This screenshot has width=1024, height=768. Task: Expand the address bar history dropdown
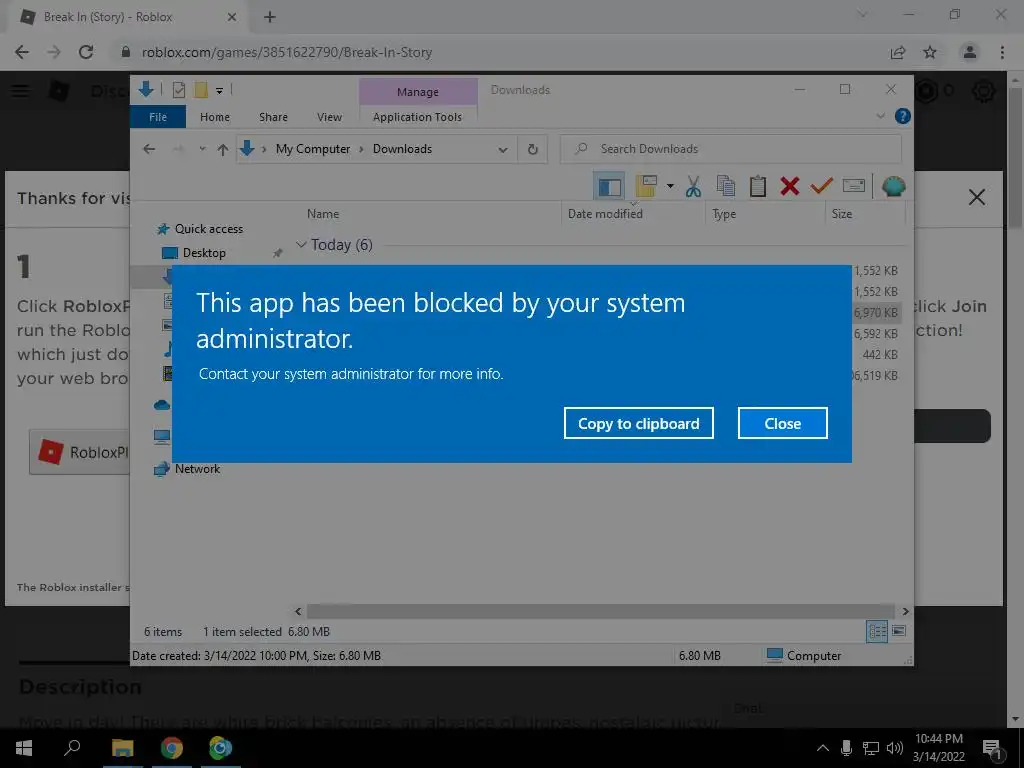[x=503, y=150]
